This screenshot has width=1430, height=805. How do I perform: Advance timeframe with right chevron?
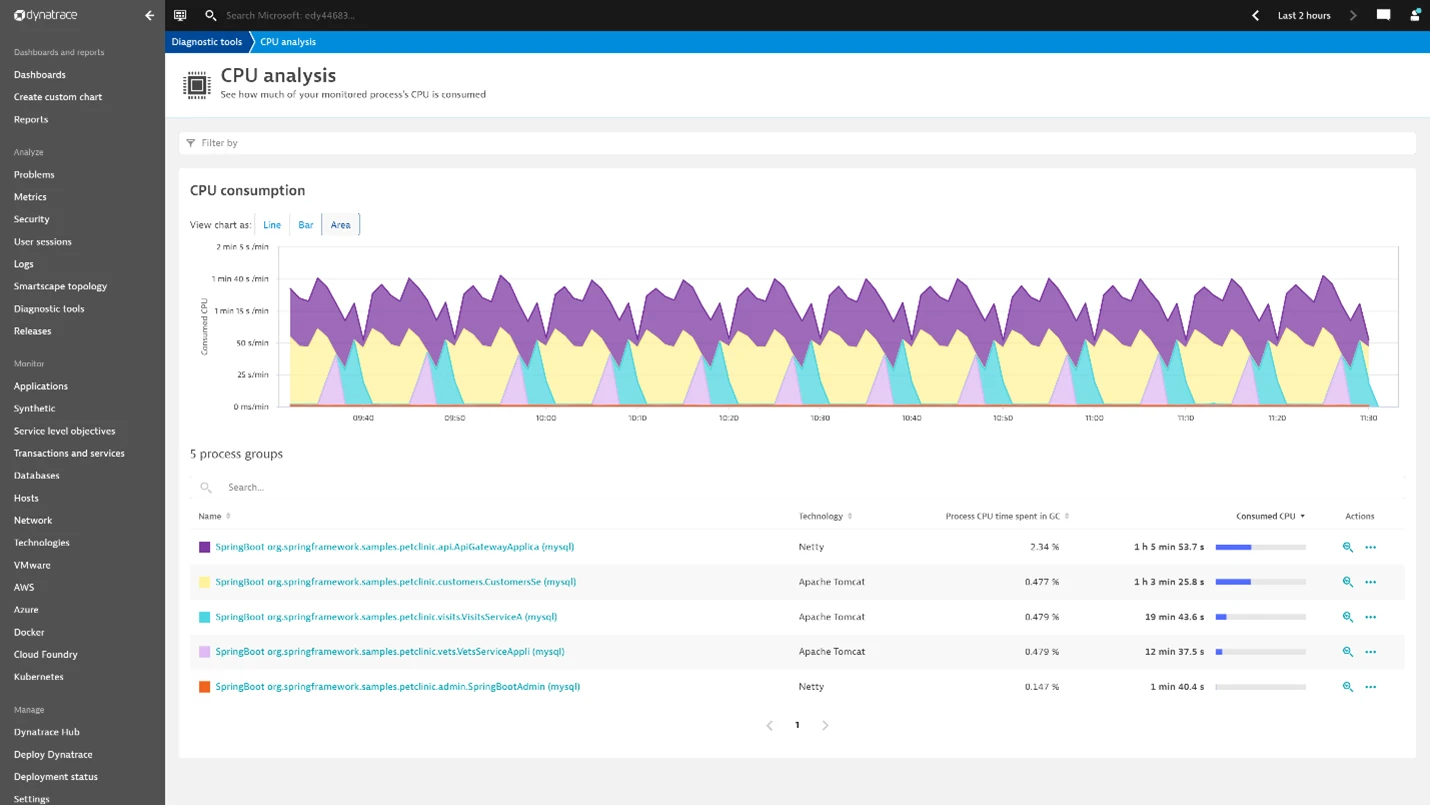click(1351, 15)
